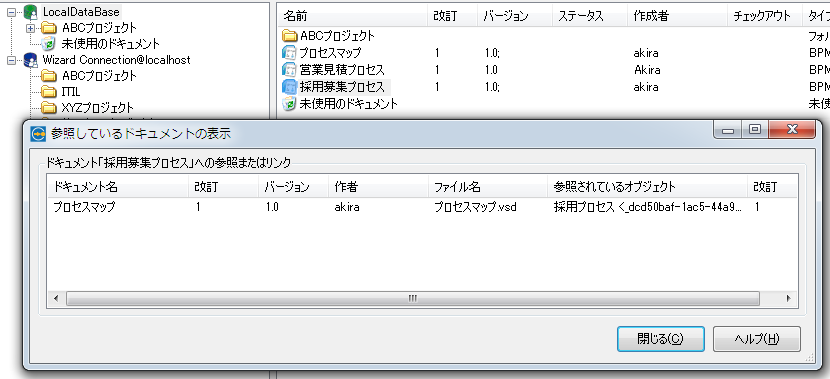Click the Wizard Connection@localhost database icon

point(30,60)
